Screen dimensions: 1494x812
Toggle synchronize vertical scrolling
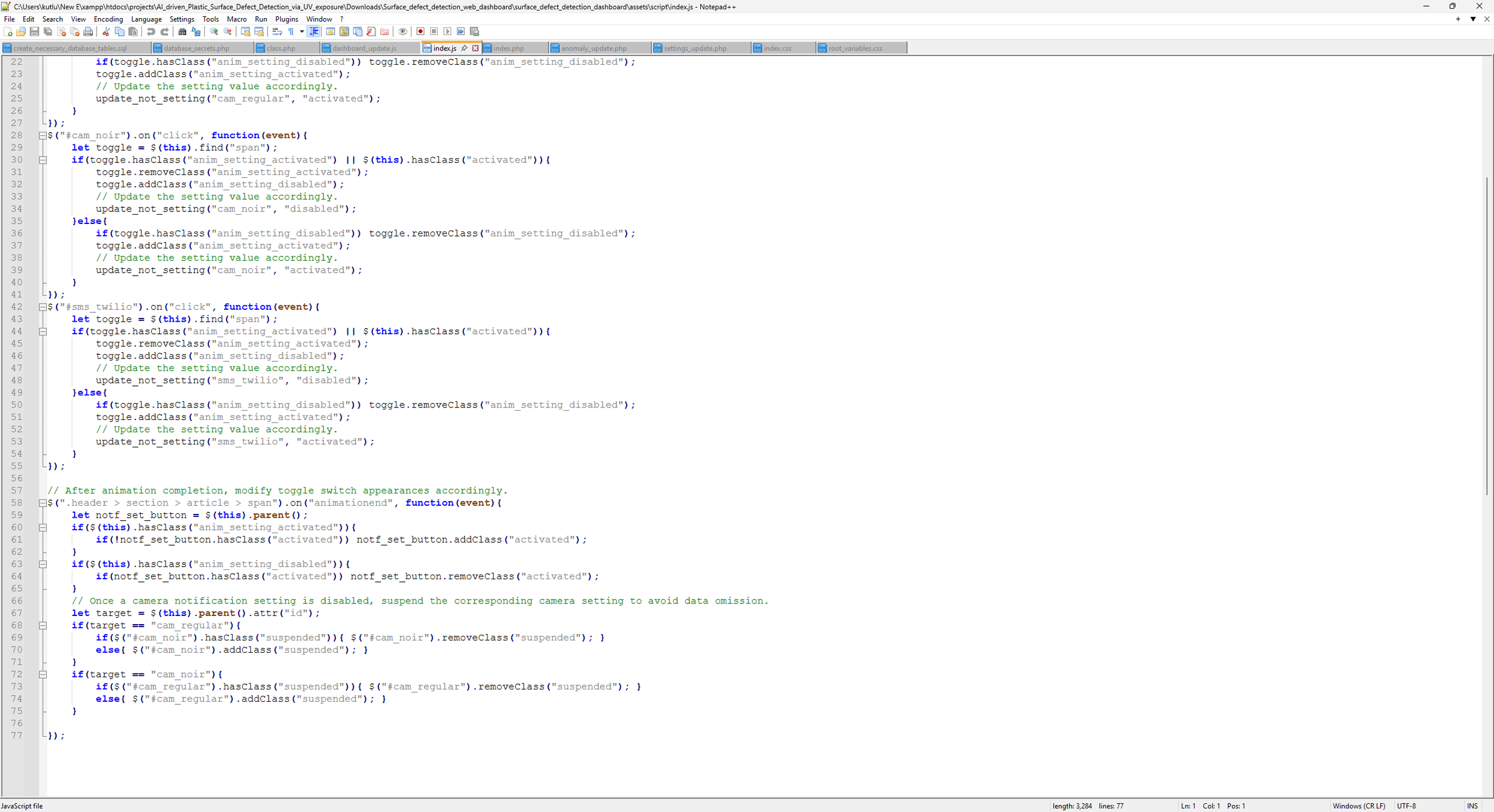pyautogui.click(x=246, y=32)
